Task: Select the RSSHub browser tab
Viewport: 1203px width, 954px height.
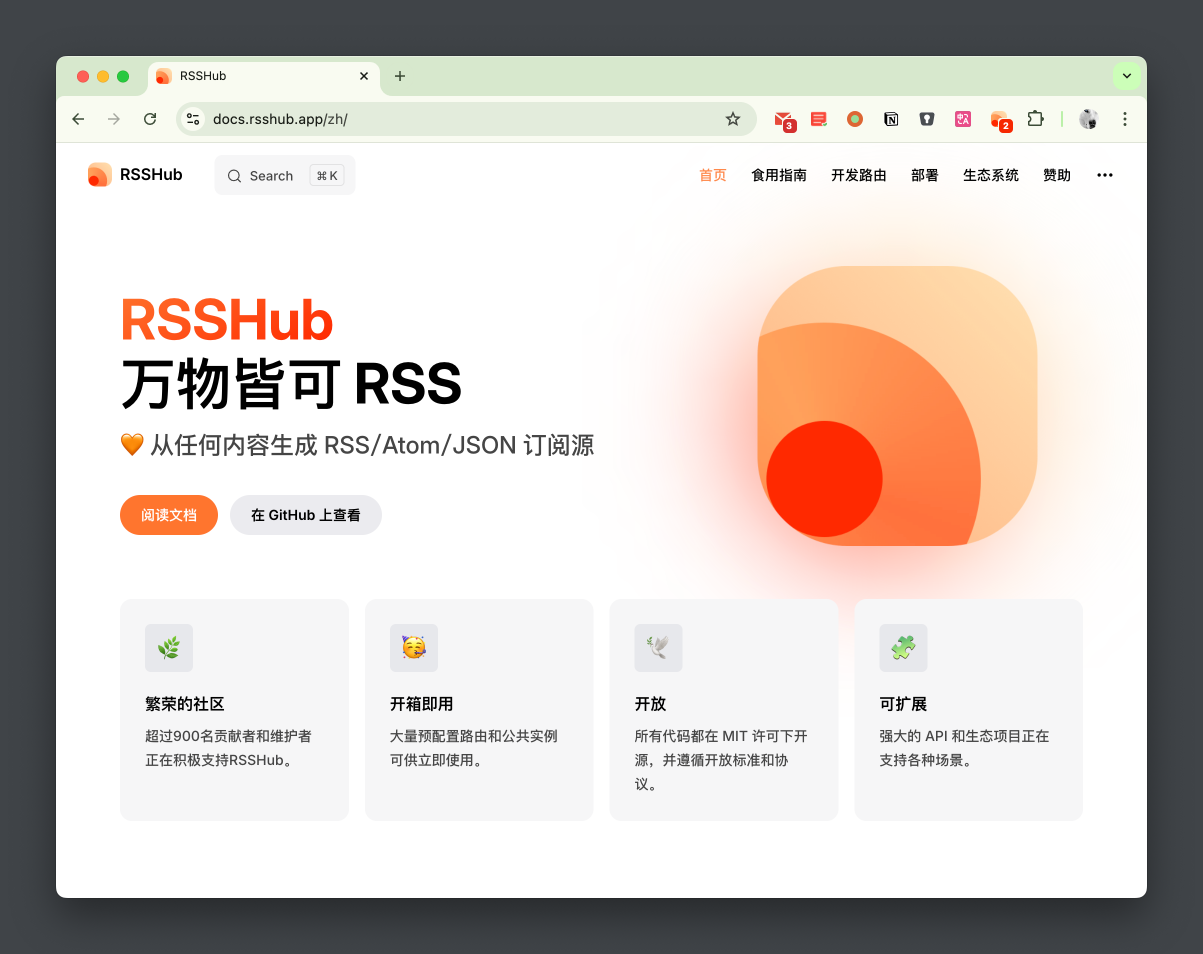Action: coord(264,76)
